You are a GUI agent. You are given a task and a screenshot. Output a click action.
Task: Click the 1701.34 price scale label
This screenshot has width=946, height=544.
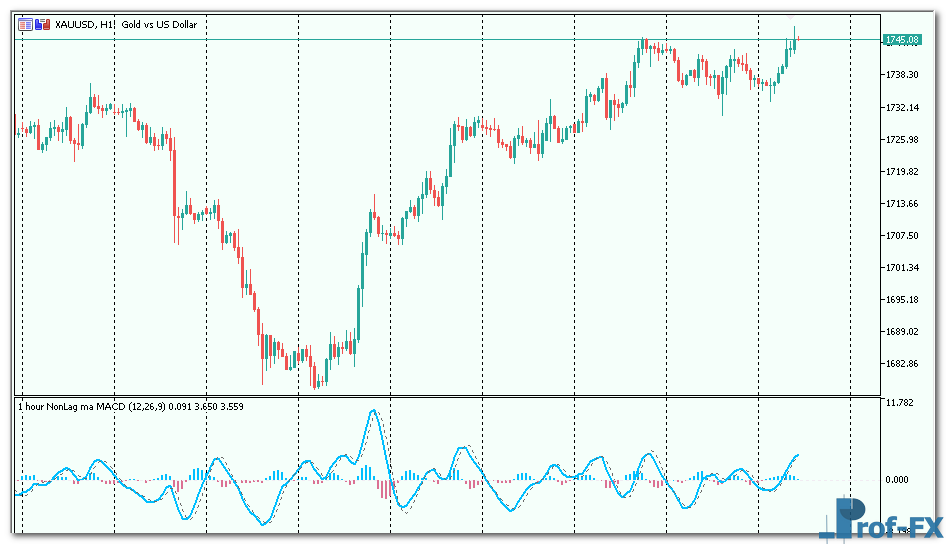click(x=902, y=268)
